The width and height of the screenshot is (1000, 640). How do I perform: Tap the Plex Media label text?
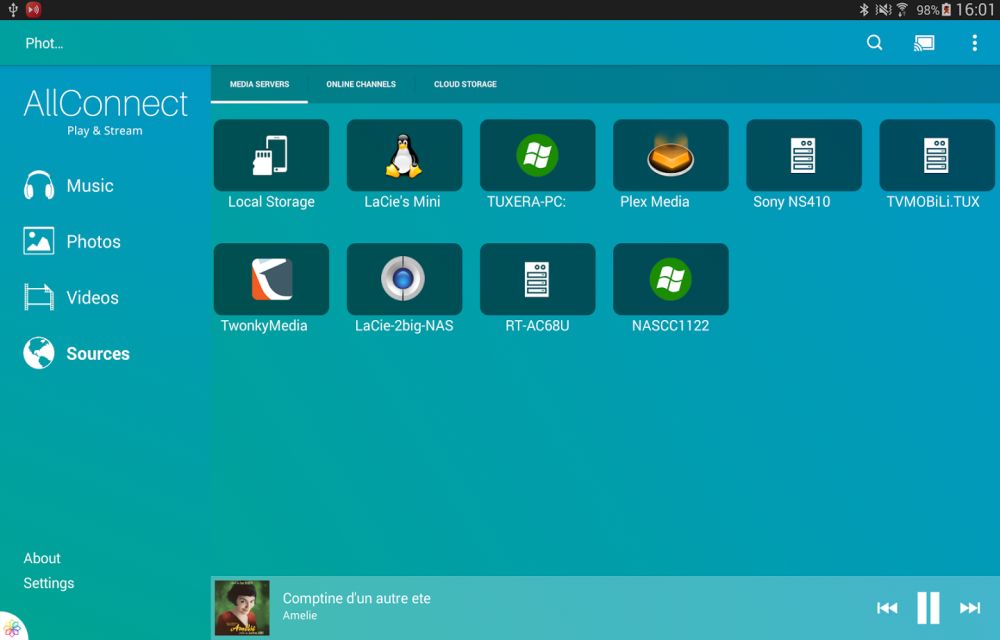pyautogui.click(x=654, y=202)
